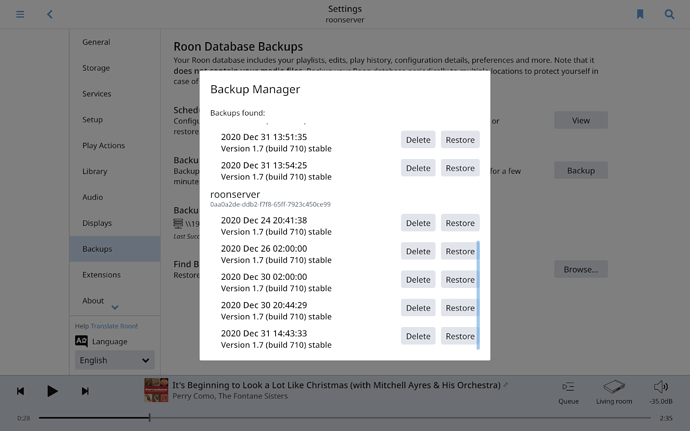Expand the sidebar downward chevron below About
The width and height of the screenshot is (690, 431).
click(115, 307)
